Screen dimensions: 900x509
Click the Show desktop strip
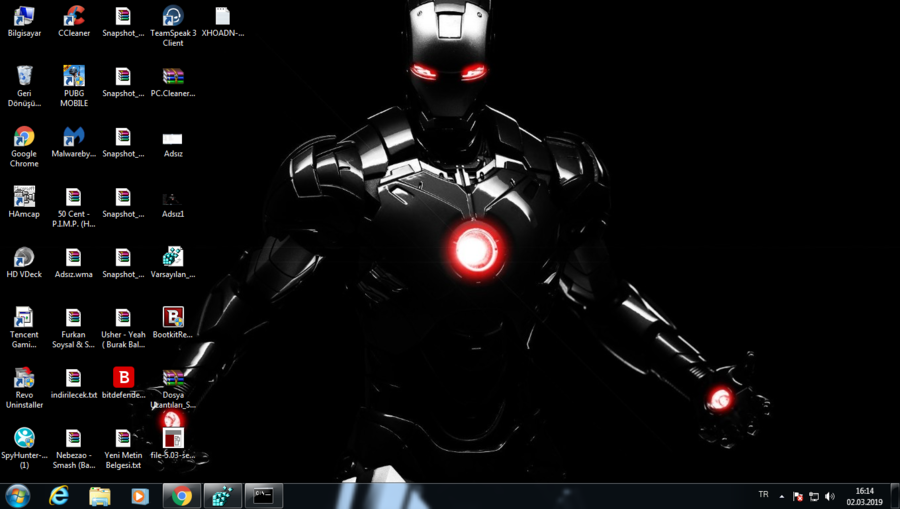tap(895, 496)
